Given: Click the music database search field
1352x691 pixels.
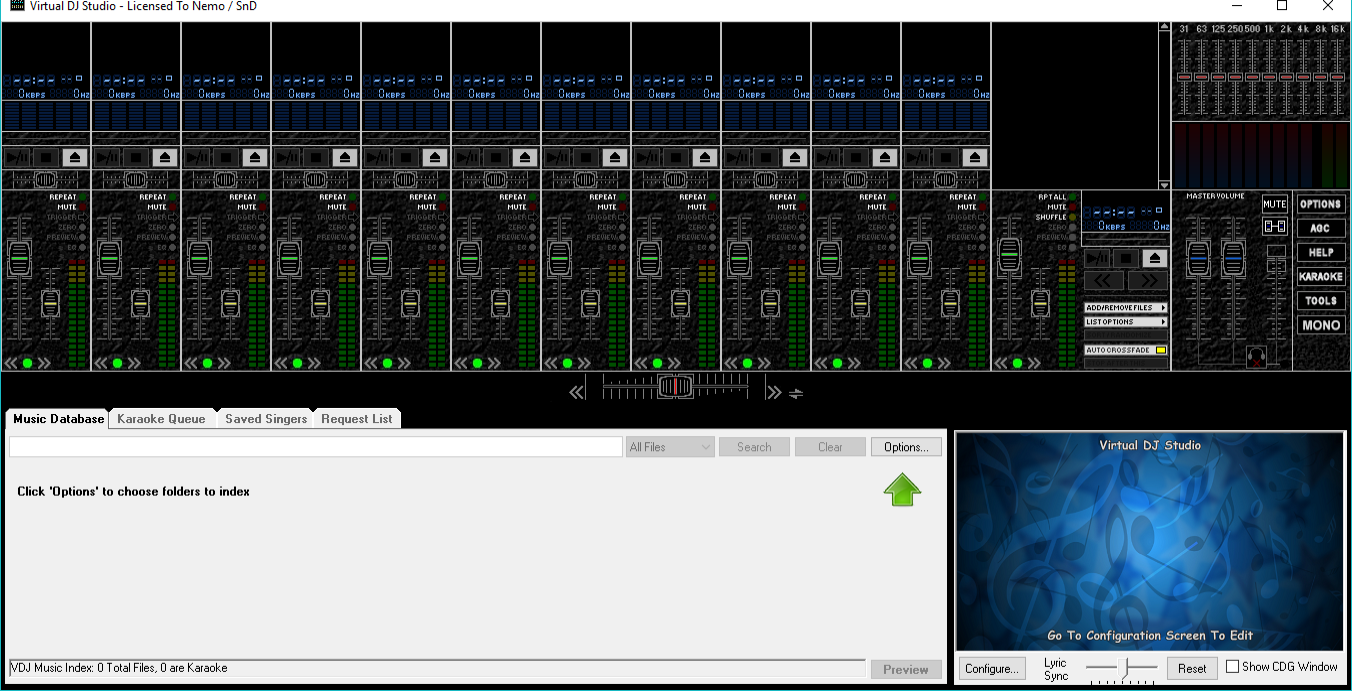Looking at the screenshot, I should (x=316, y=447).
